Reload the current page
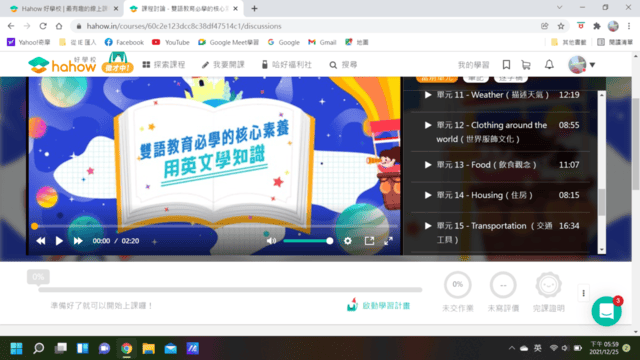The width and height of the screenshot is (640, 360). [43, 26]
